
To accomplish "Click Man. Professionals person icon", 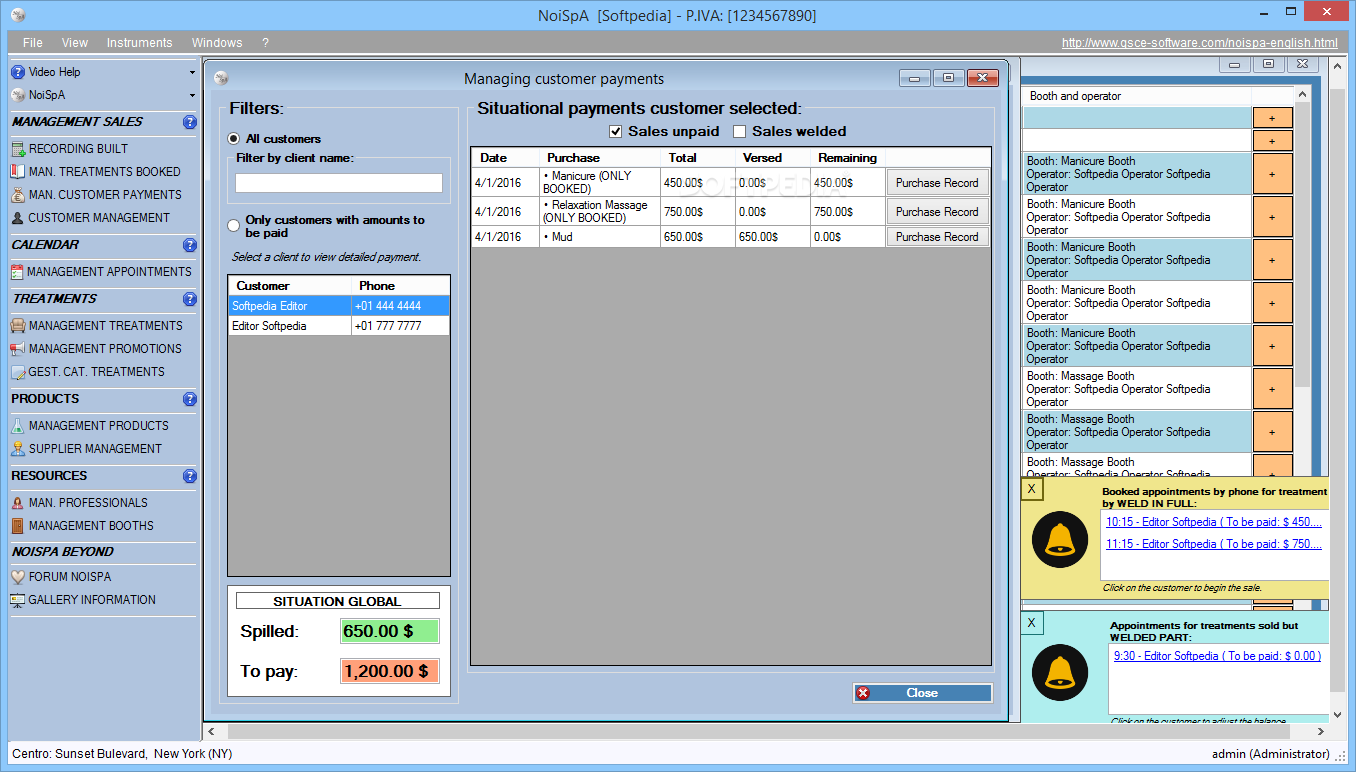I will (x=18, y=503).
